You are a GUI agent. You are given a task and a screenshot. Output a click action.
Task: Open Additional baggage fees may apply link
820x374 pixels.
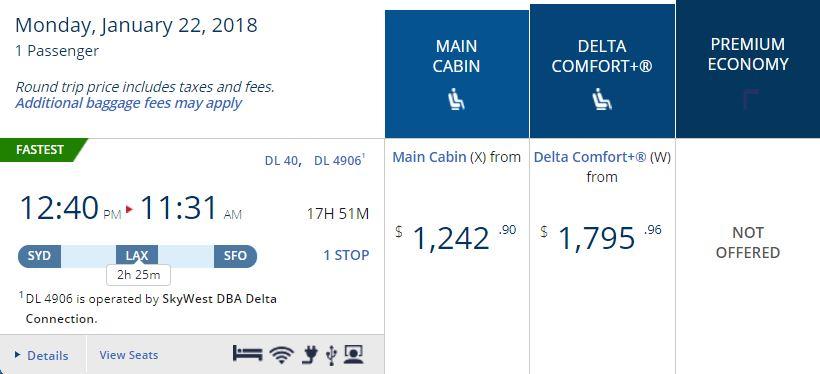(129, 103)
